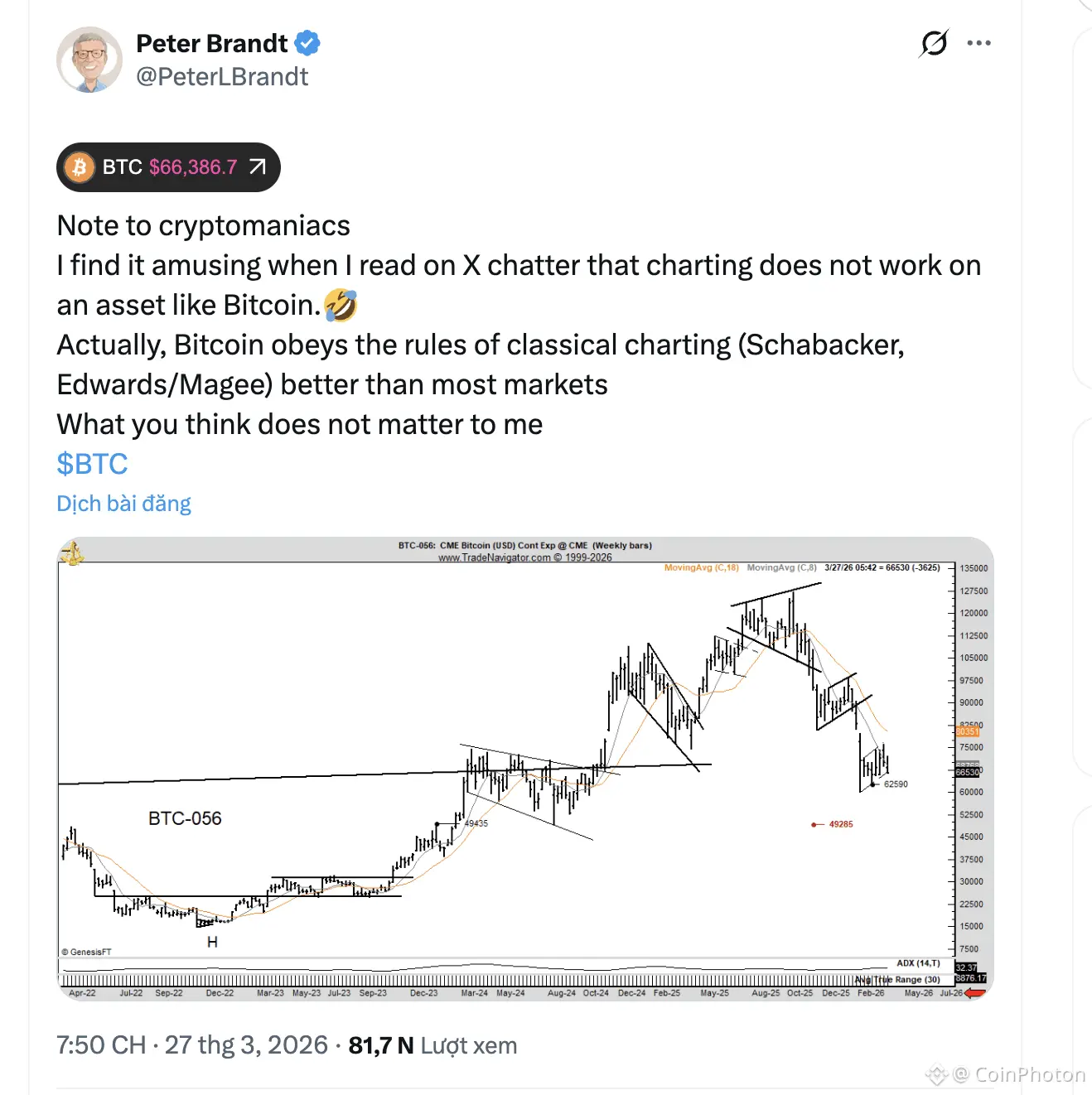Click the BTC $66,386.7 price
Image resolution: width=1092 pixels, height=1095 pixels.
pos(193,167)
